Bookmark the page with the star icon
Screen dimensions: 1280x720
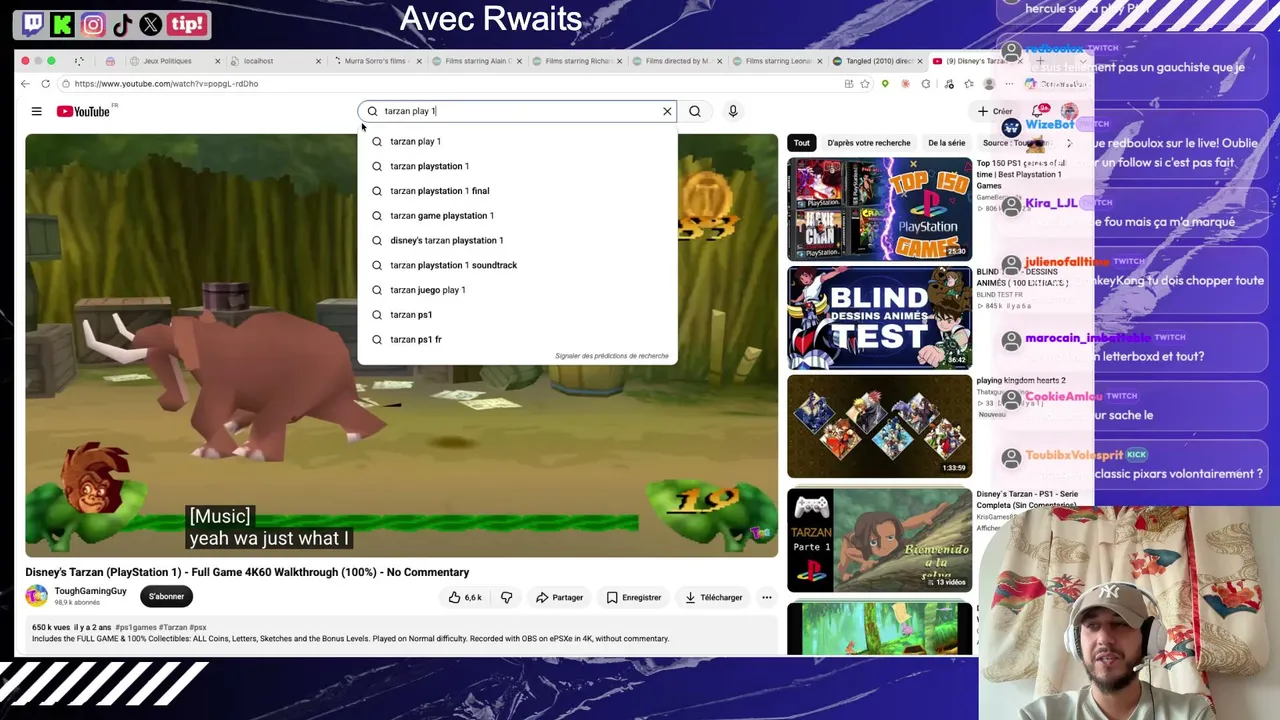click(x=865, y=84)
